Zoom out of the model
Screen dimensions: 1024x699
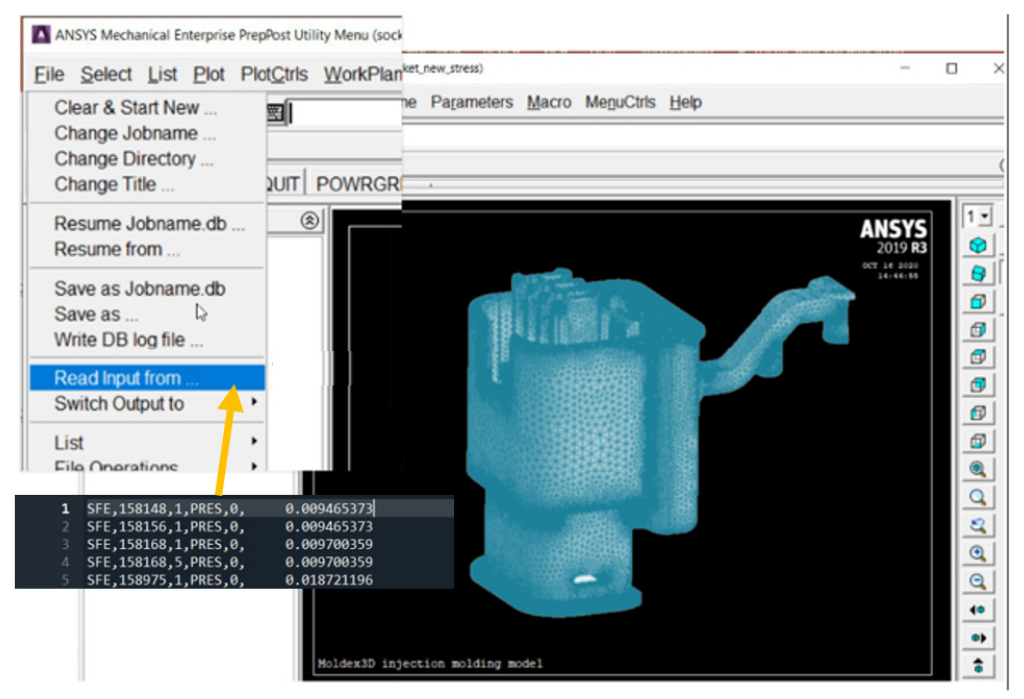point(978,581)
